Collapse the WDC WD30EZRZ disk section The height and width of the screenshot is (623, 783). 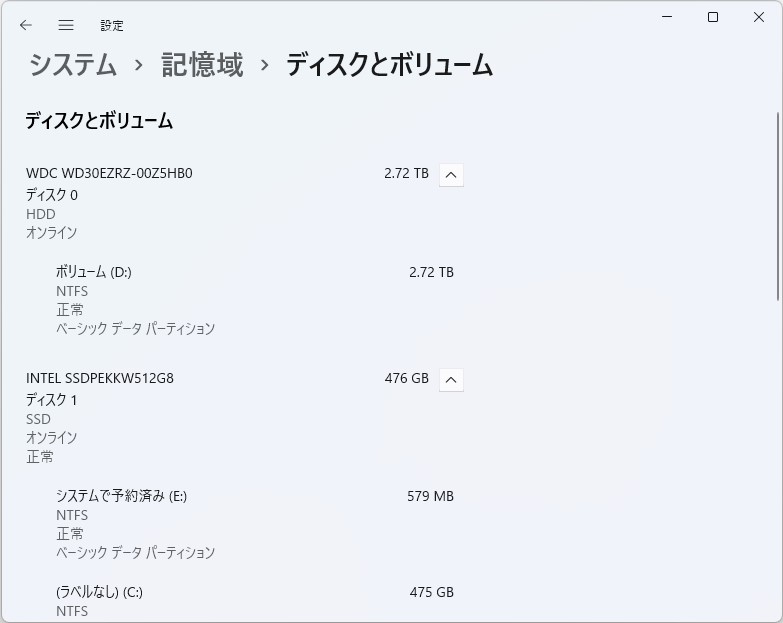click(451, 174)
